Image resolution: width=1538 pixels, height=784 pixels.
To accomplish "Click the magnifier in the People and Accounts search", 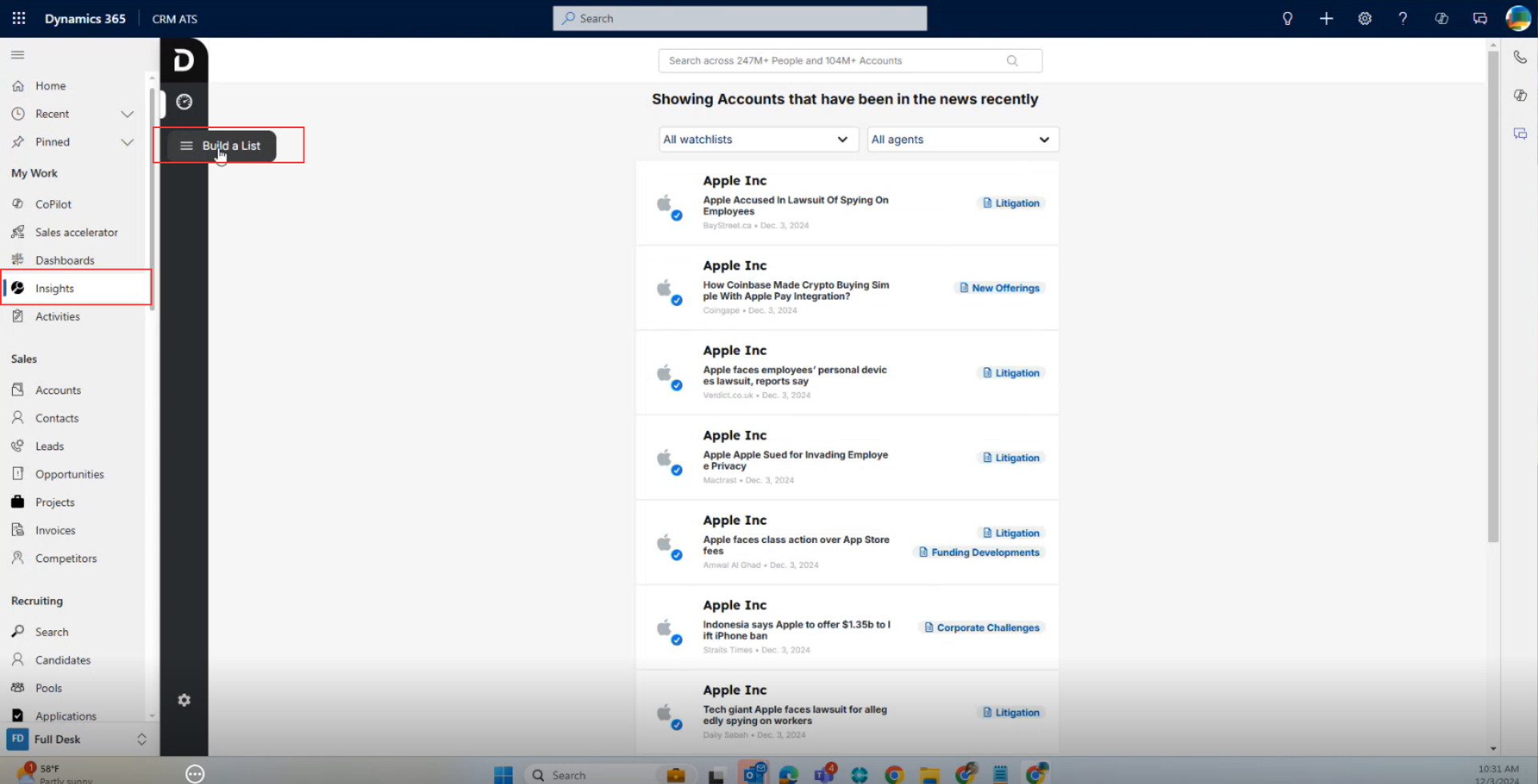I will tap(1012, 61).
